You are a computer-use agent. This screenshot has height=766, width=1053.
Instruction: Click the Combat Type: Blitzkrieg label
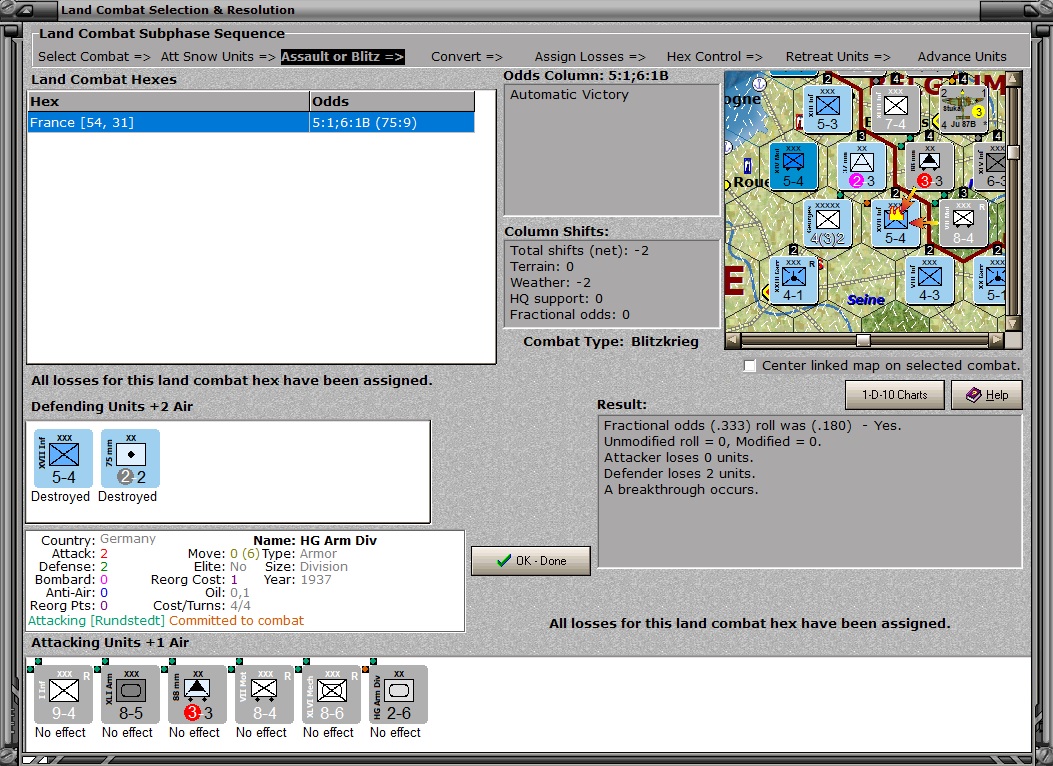point(611,341)
